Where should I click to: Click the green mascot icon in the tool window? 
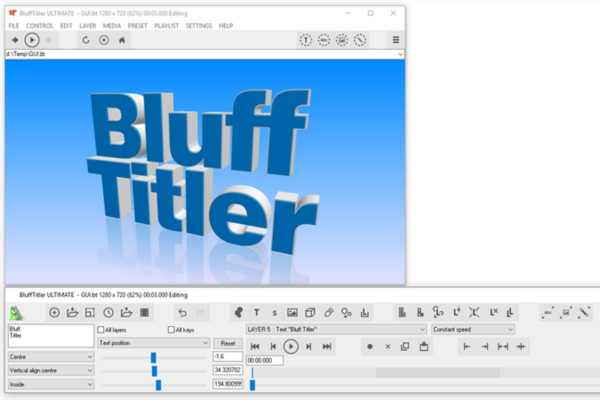[x=16, y=313]
